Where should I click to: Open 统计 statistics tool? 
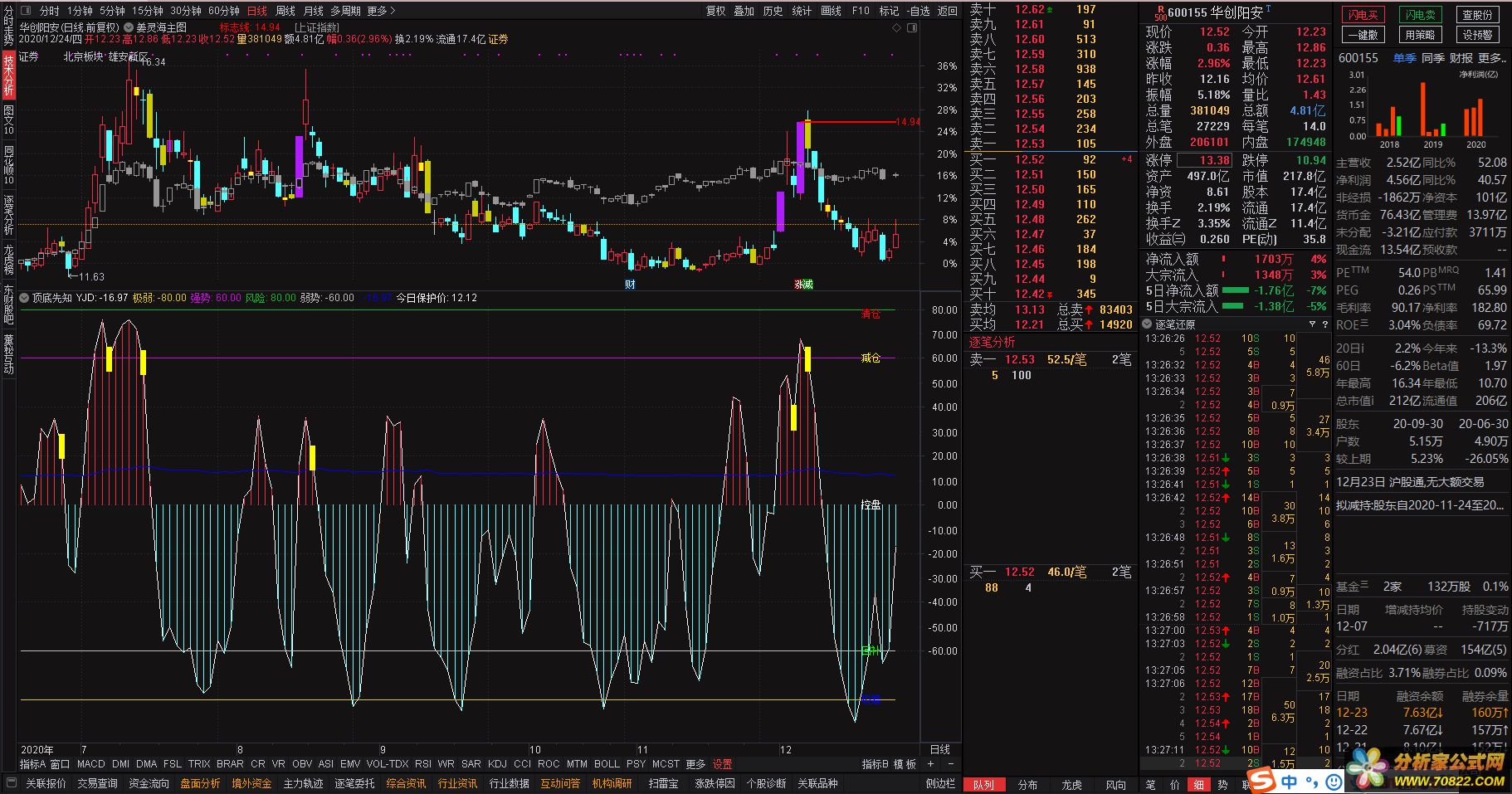802,11
